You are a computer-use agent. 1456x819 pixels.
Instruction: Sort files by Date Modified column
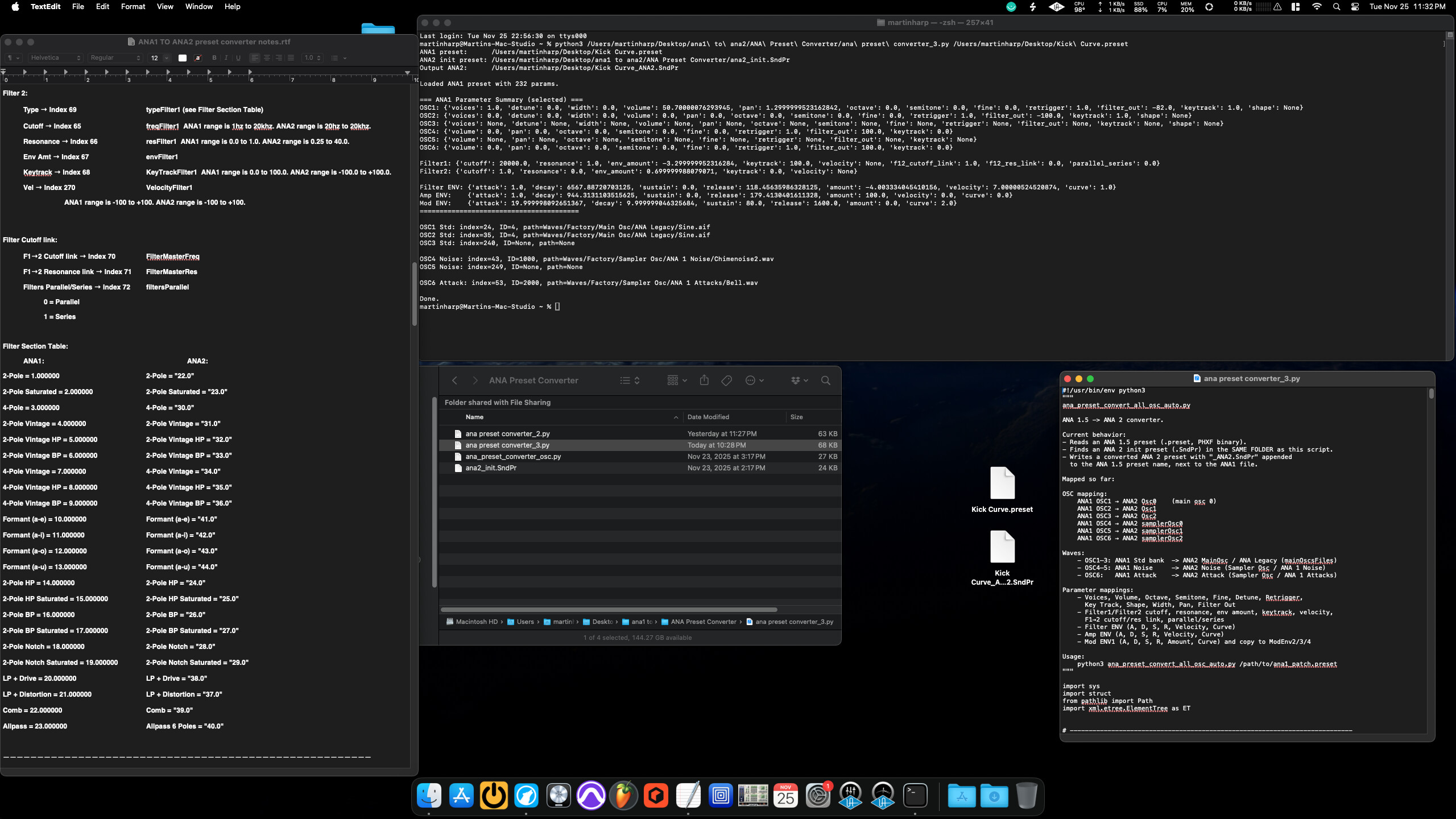708,417
